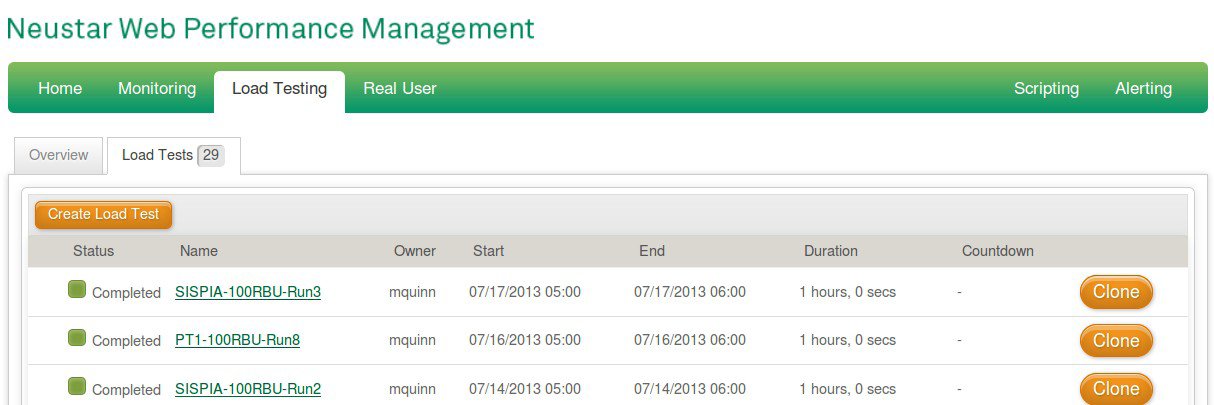The height and width of the screenshot is (405, 1214).
Task: Select the Load Tests tab
Action: click(x=157, y=155)
